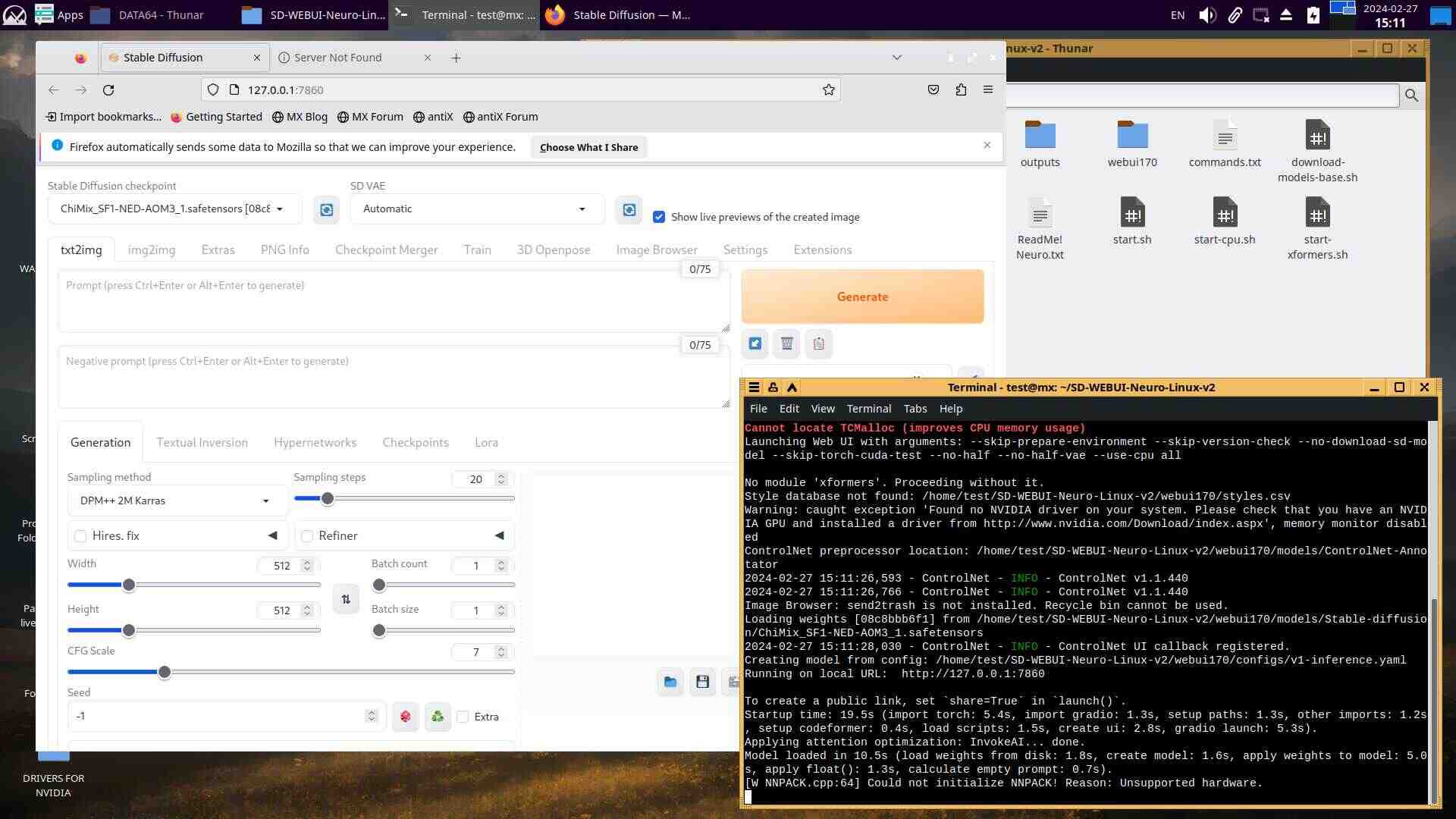Switch to the img2img tab
This screenshot has width=1456, height=819.
point(151,249)
